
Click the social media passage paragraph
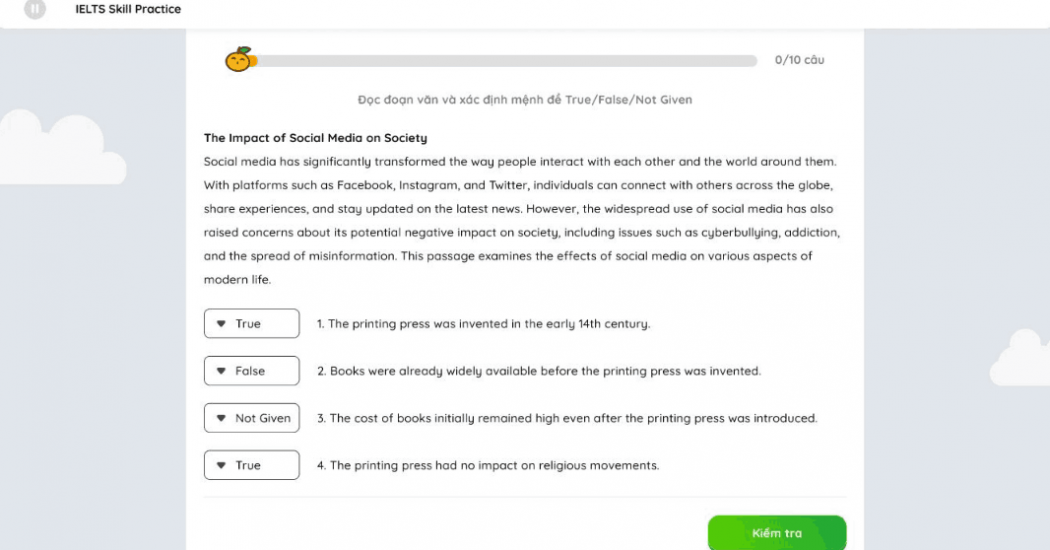pyautogui.click(x=520, y=221)
